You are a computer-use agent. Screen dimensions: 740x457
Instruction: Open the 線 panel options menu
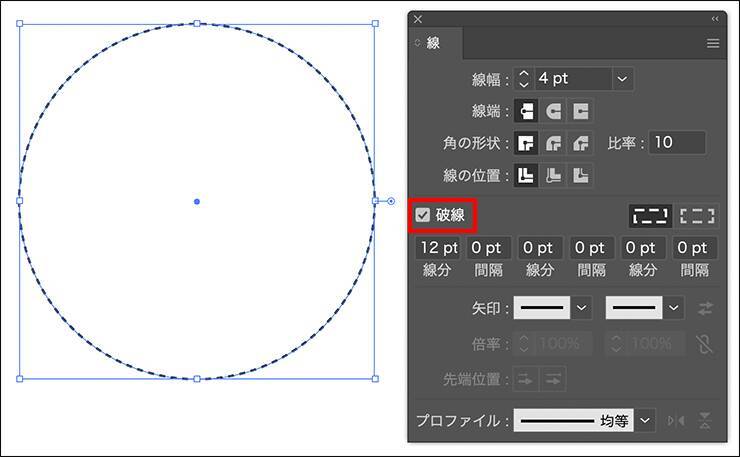pos(713,43)
